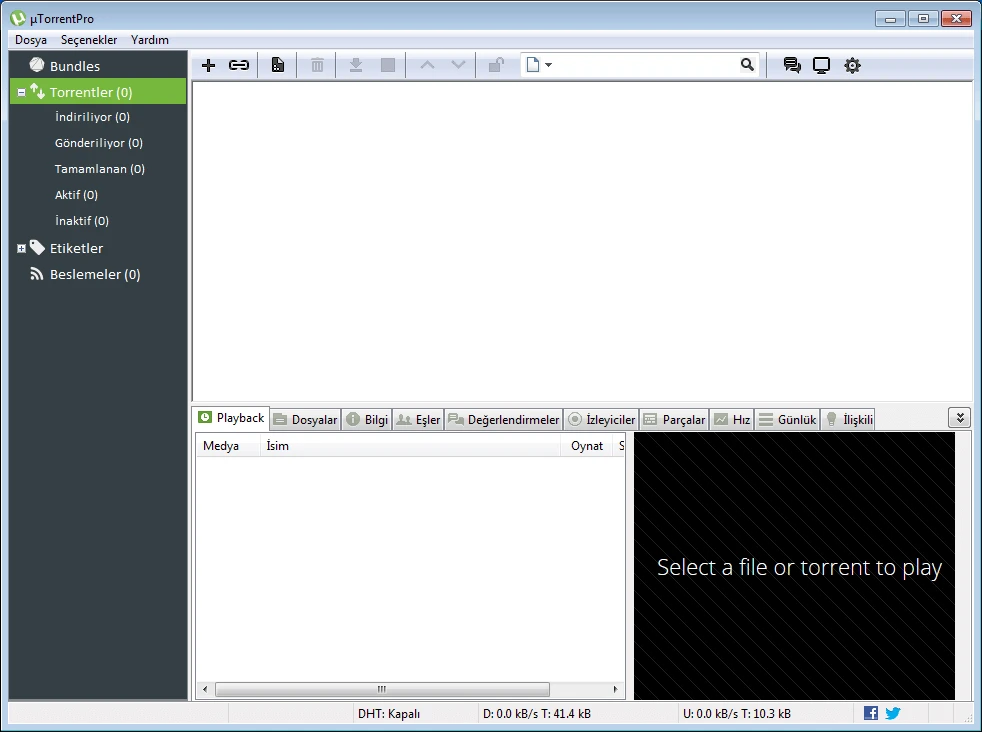The height and width of the screenshot is (732, 982).
Task: Click Add Torrent from URL link icon
Action: coord(238,66)
